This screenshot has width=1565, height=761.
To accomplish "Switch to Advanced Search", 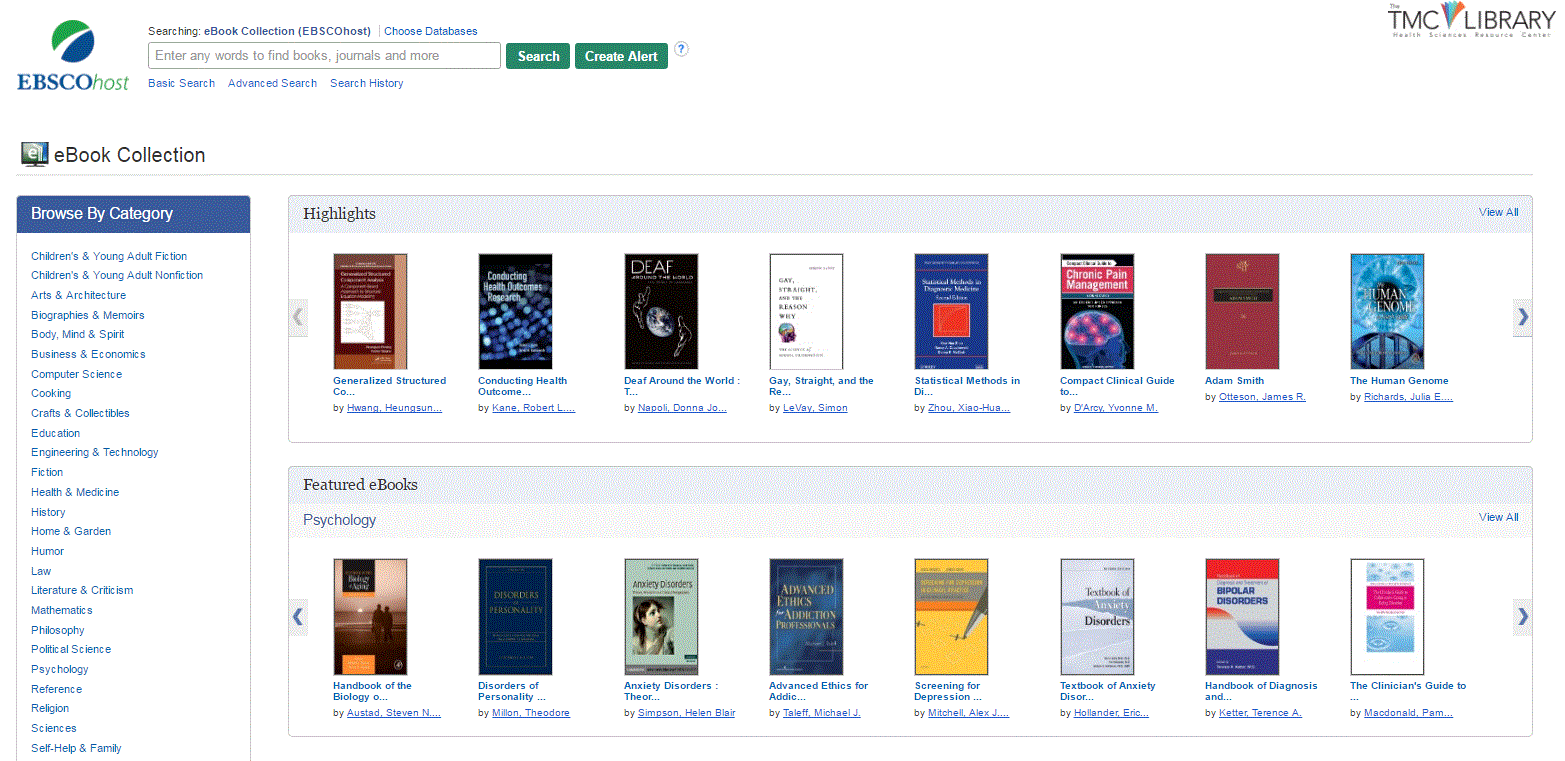I will [272, 83].
